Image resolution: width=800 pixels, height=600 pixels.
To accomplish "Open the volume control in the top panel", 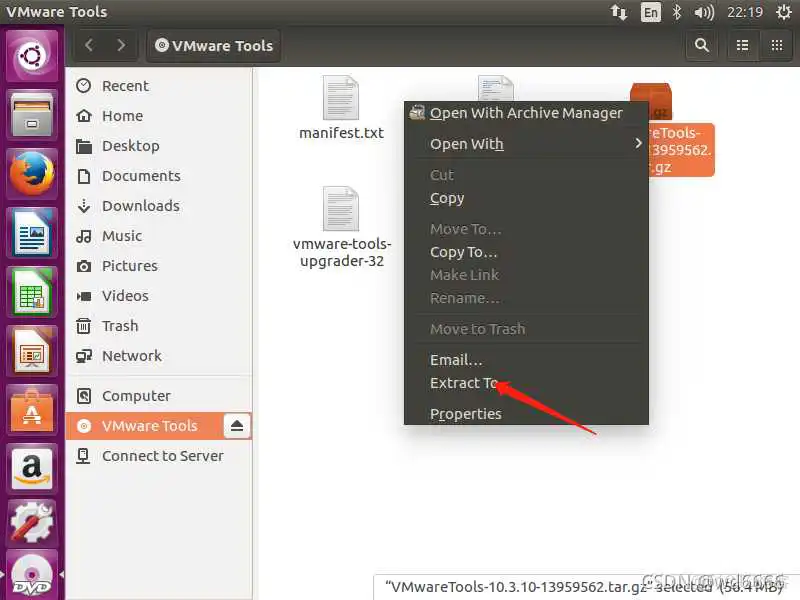I will pyautogui.click(x=703, y=12).
